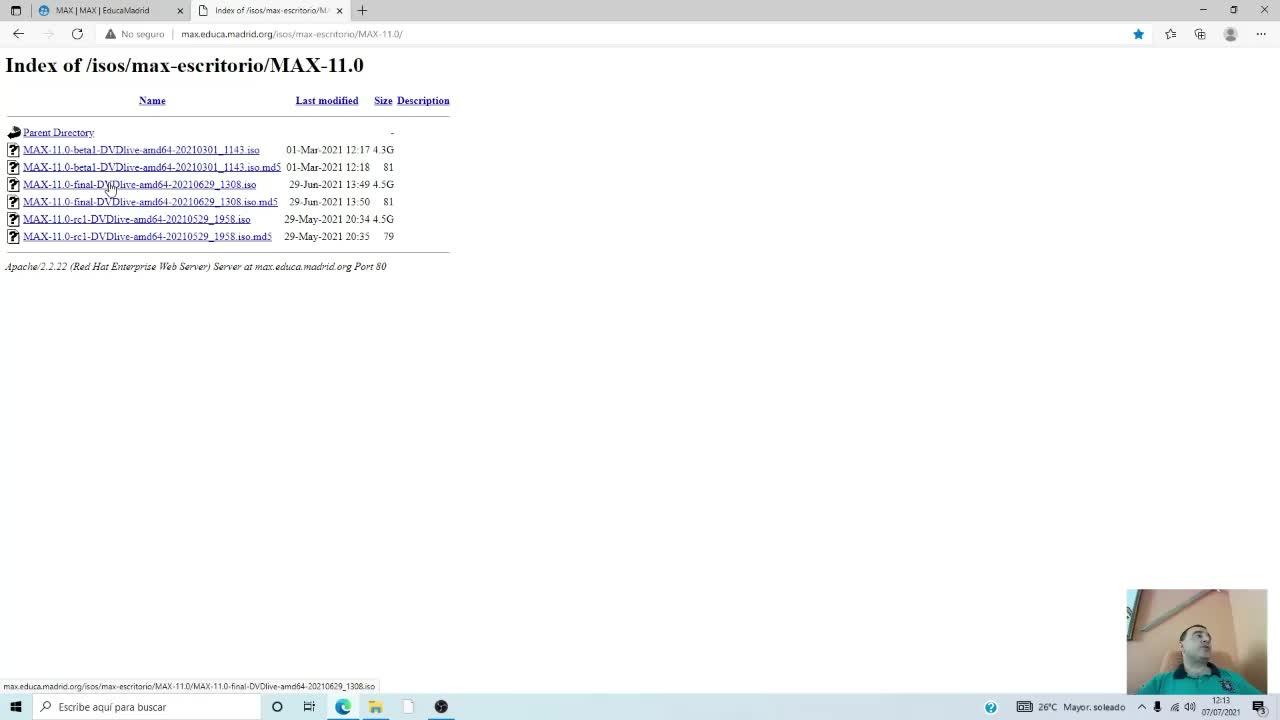Open the volume speaker icon
Viewport: 1280px width, 720px height.
click(1190, 707)
